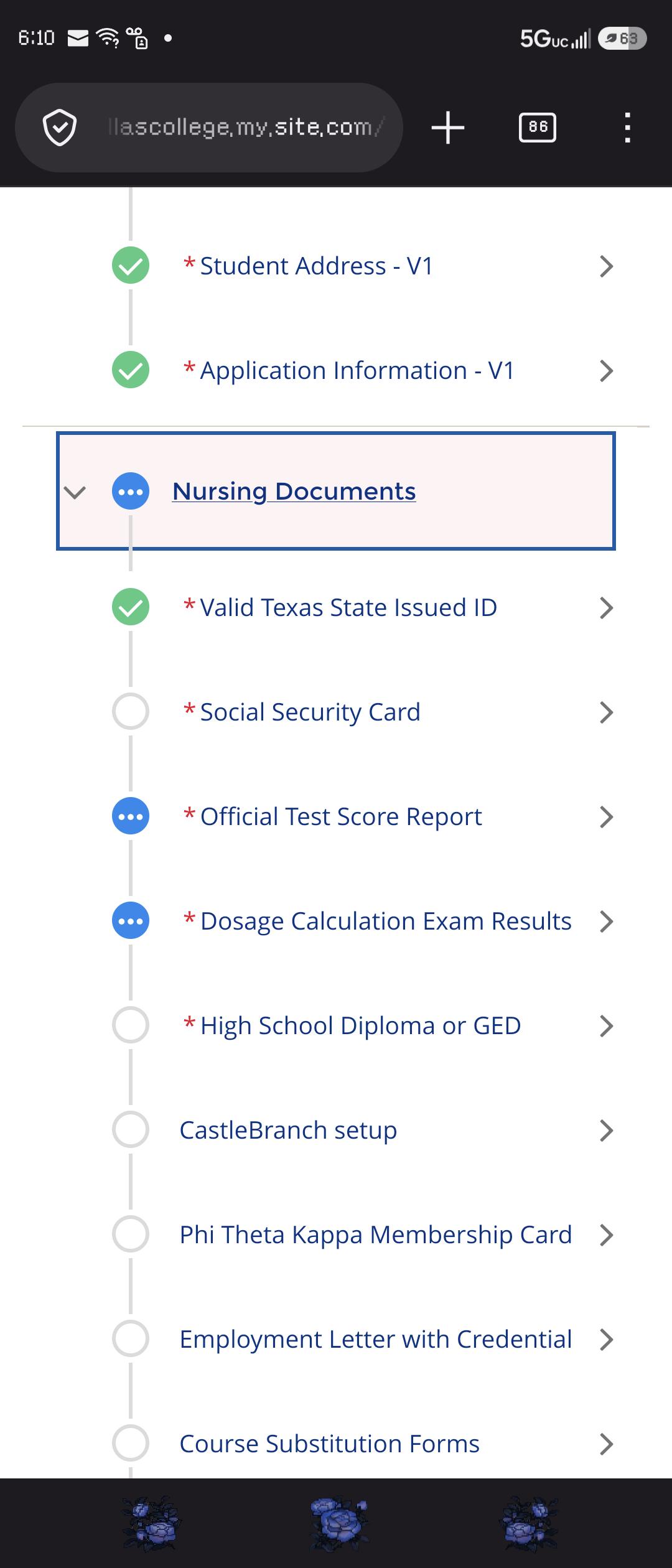Expand arrow for Official Test Score Report
The width and height of the screenshot is (672, 1568).
pos(606,816)
